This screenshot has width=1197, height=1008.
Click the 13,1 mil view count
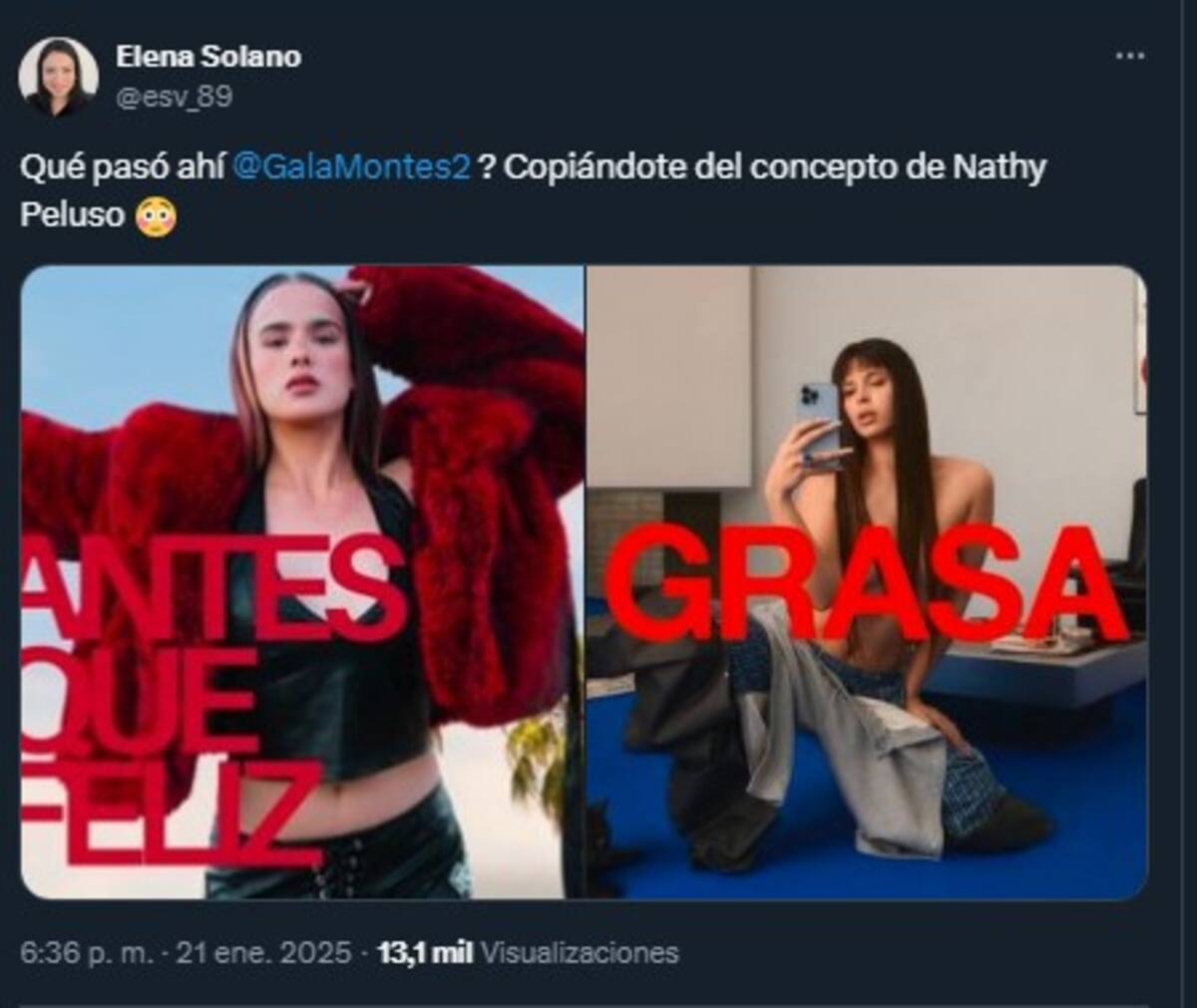click(x=425, y=952)
